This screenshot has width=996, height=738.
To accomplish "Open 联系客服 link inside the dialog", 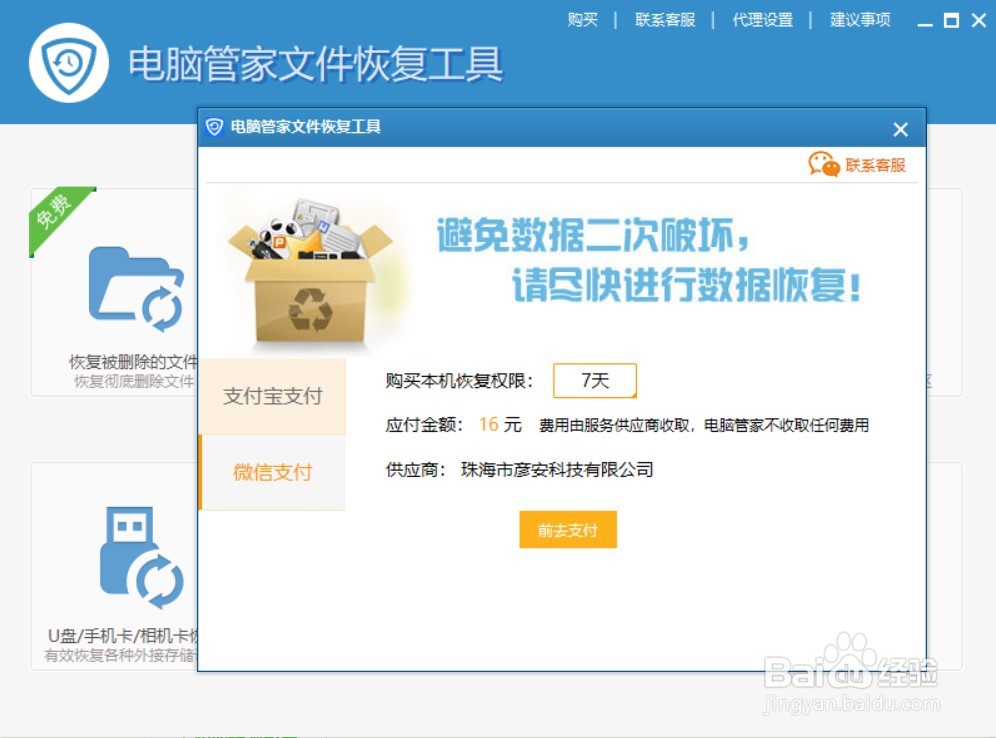I will [875, 165].
